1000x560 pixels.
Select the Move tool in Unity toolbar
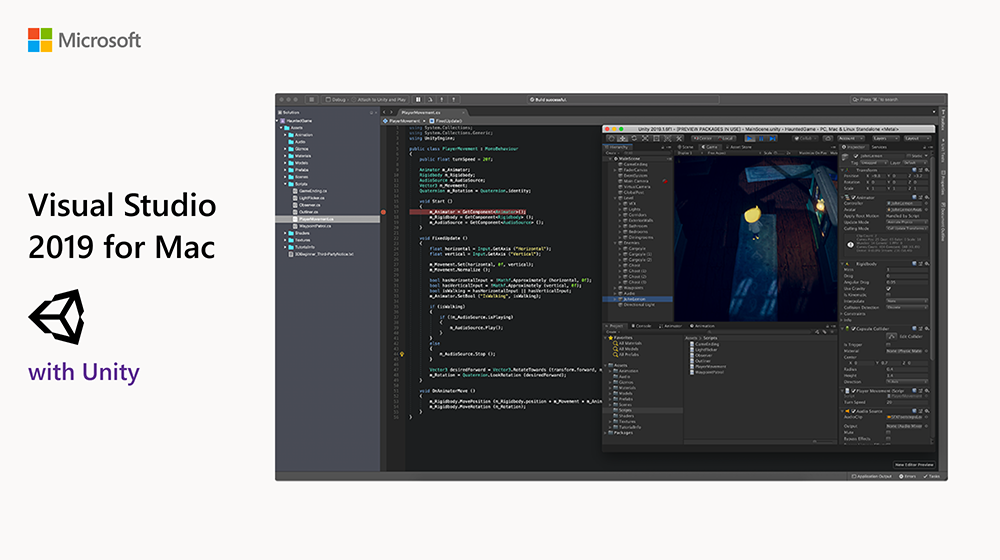click(622, 138)
